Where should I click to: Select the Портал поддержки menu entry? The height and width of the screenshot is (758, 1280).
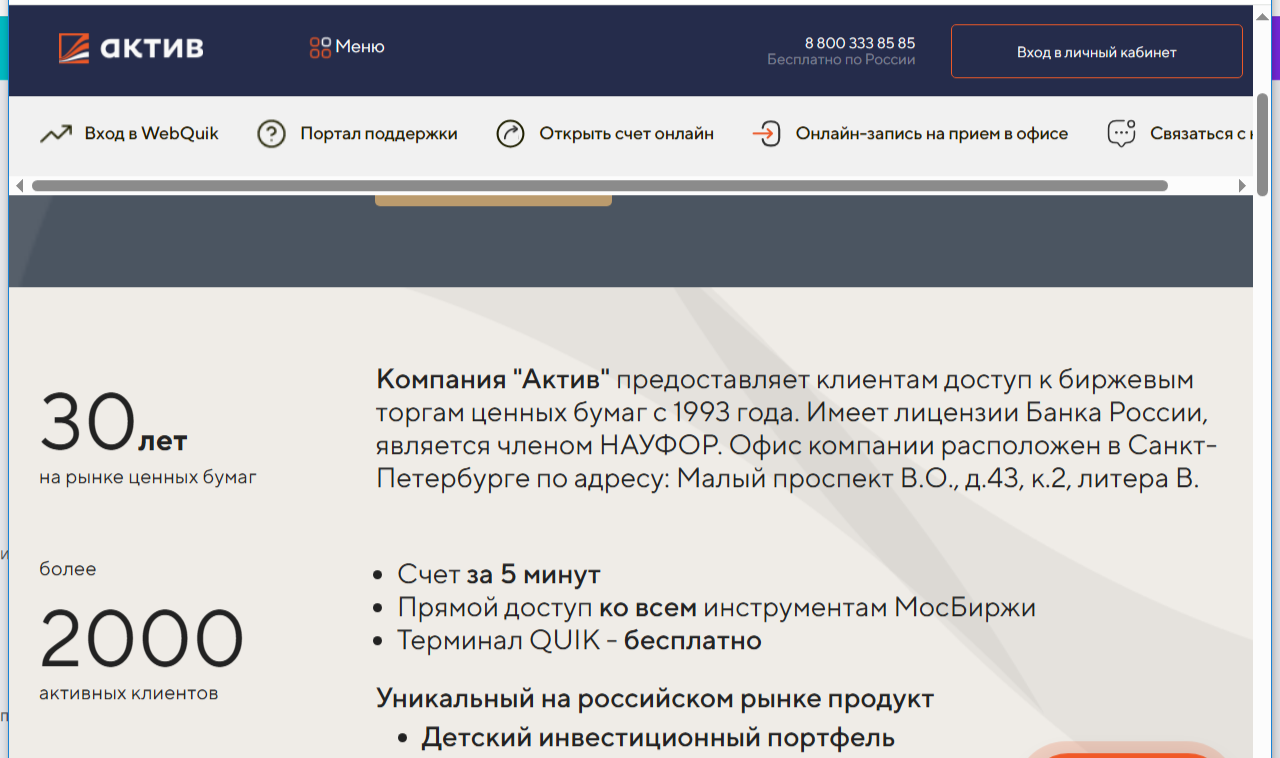tap(378, 132)
